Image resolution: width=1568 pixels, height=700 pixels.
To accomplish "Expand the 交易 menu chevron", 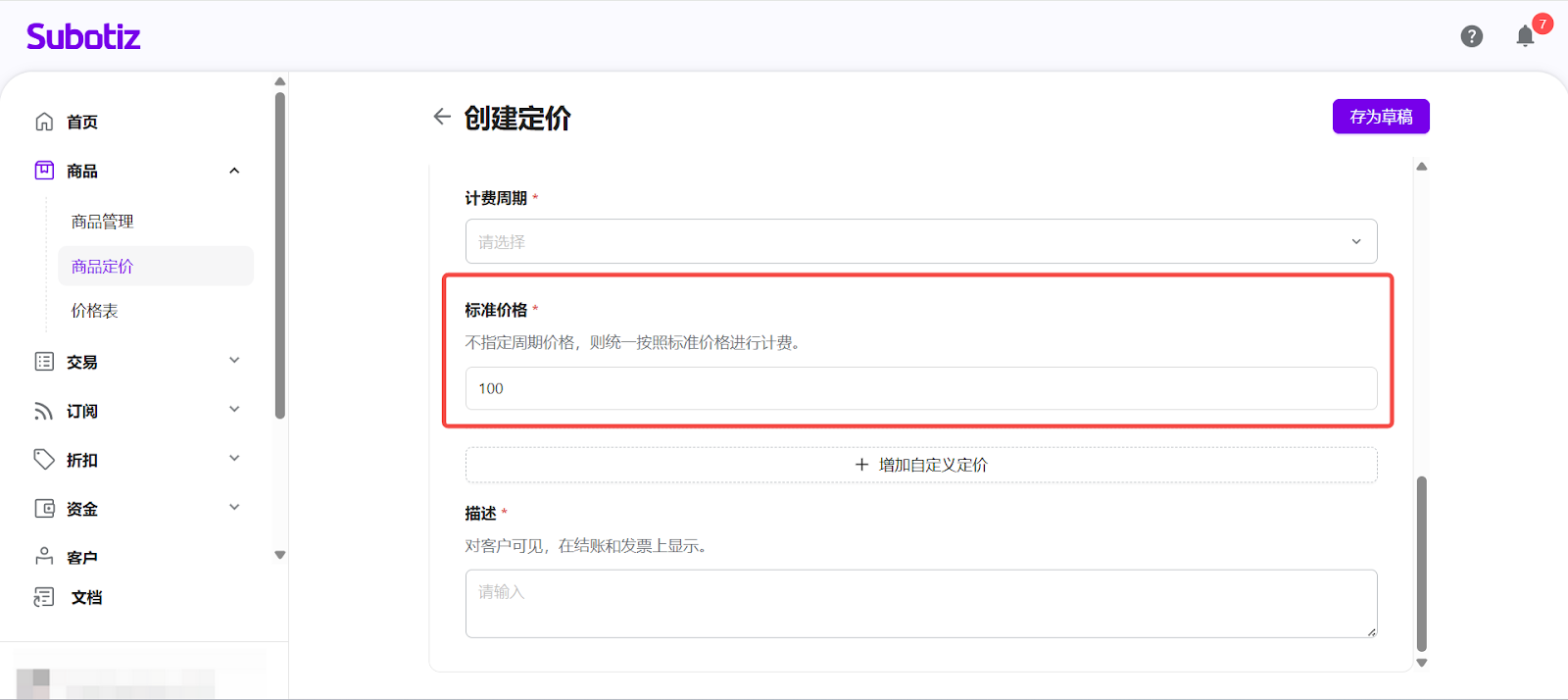I will [234, 360].
